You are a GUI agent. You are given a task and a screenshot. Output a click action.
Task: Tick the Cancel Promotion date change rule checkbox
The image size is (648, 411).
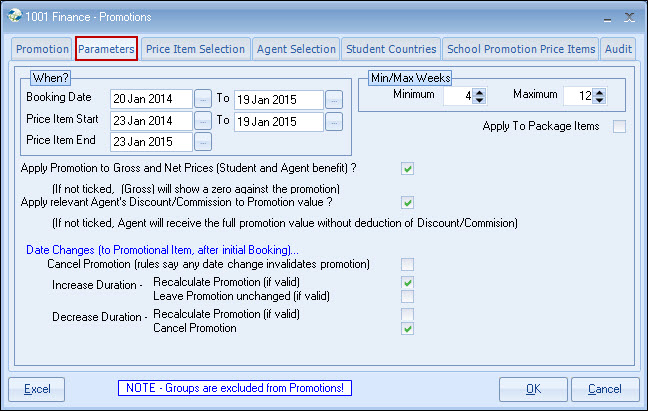407,264
